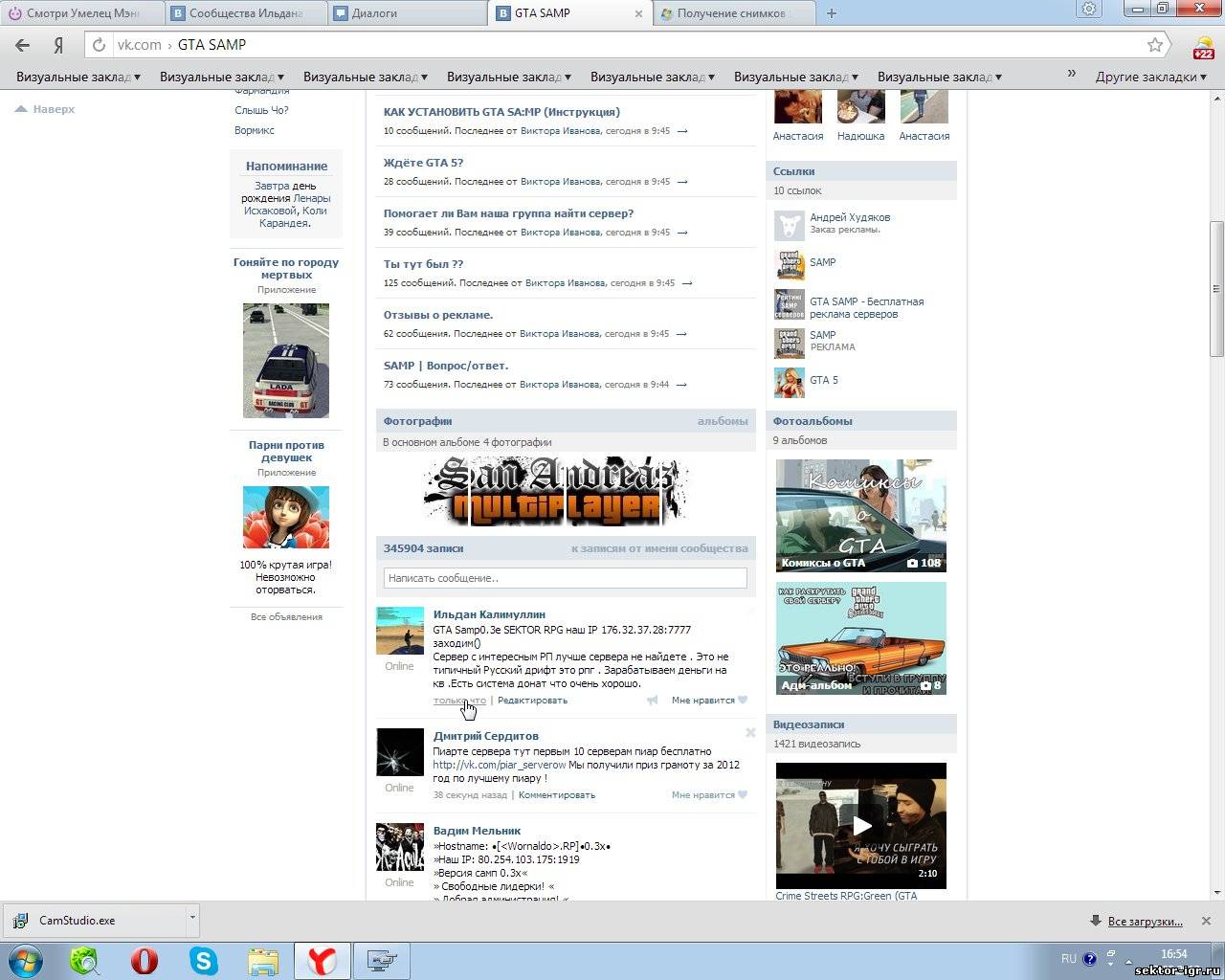Expand the sixth 'Визуальные заклад' bookmarks folder
This screenshot has width=1225, height=980.
click(x=796, y=77)
